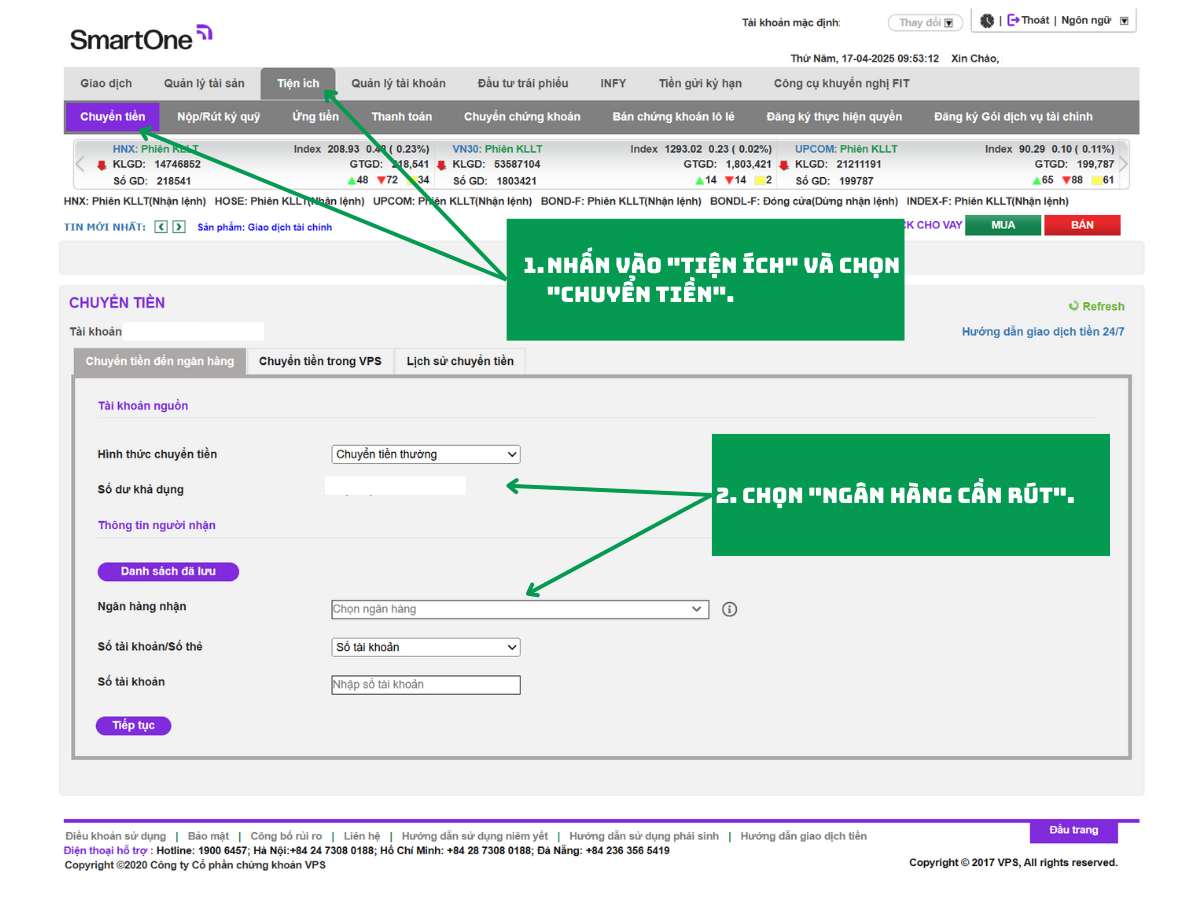This screenshot has height=900, width=1200.
Task: Click next news arrow at Tin mới nhất
Action: 179,227
